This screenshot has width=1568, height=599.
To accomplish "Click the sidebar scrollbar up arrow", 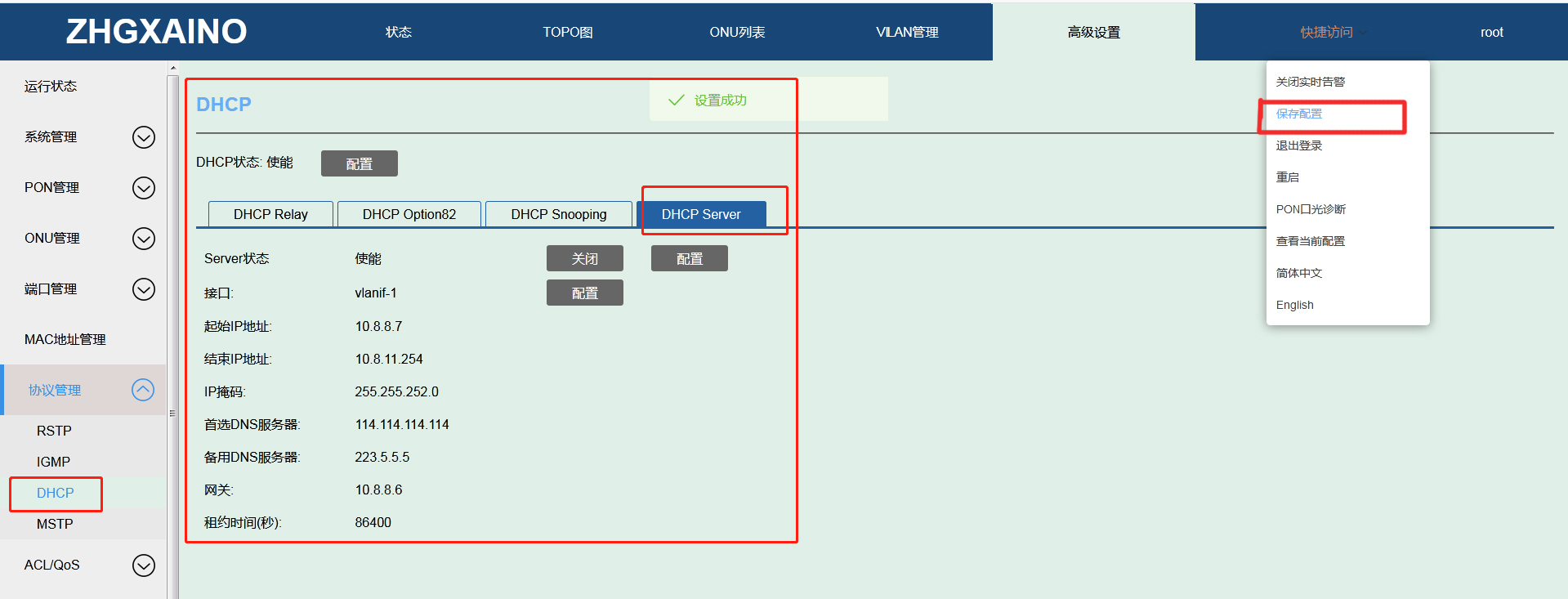I will tap(172, 69).
